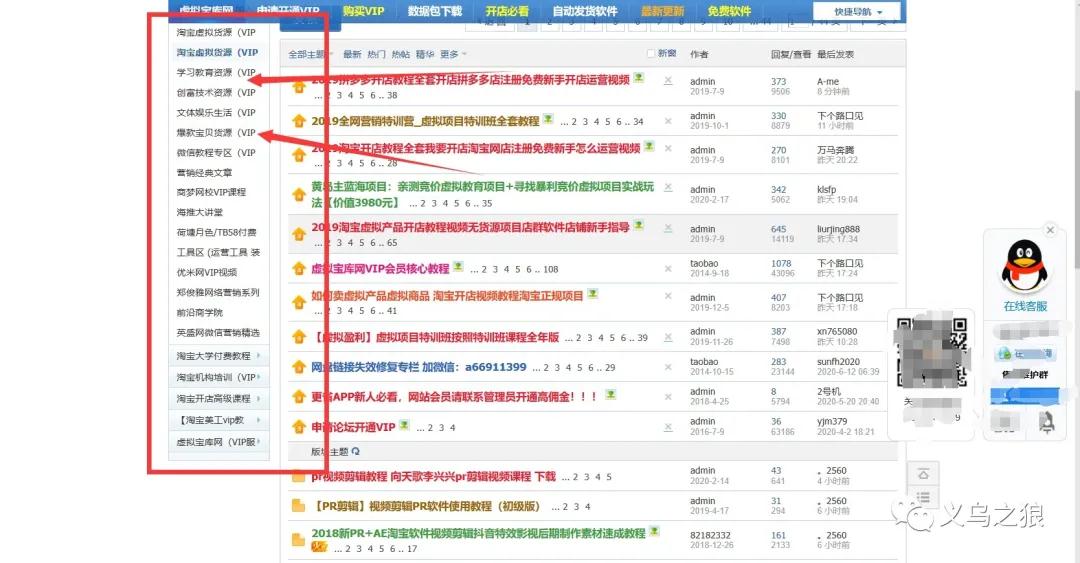
Task: Open 营销经典文章 in the sidebar
Action: [204, 173]
